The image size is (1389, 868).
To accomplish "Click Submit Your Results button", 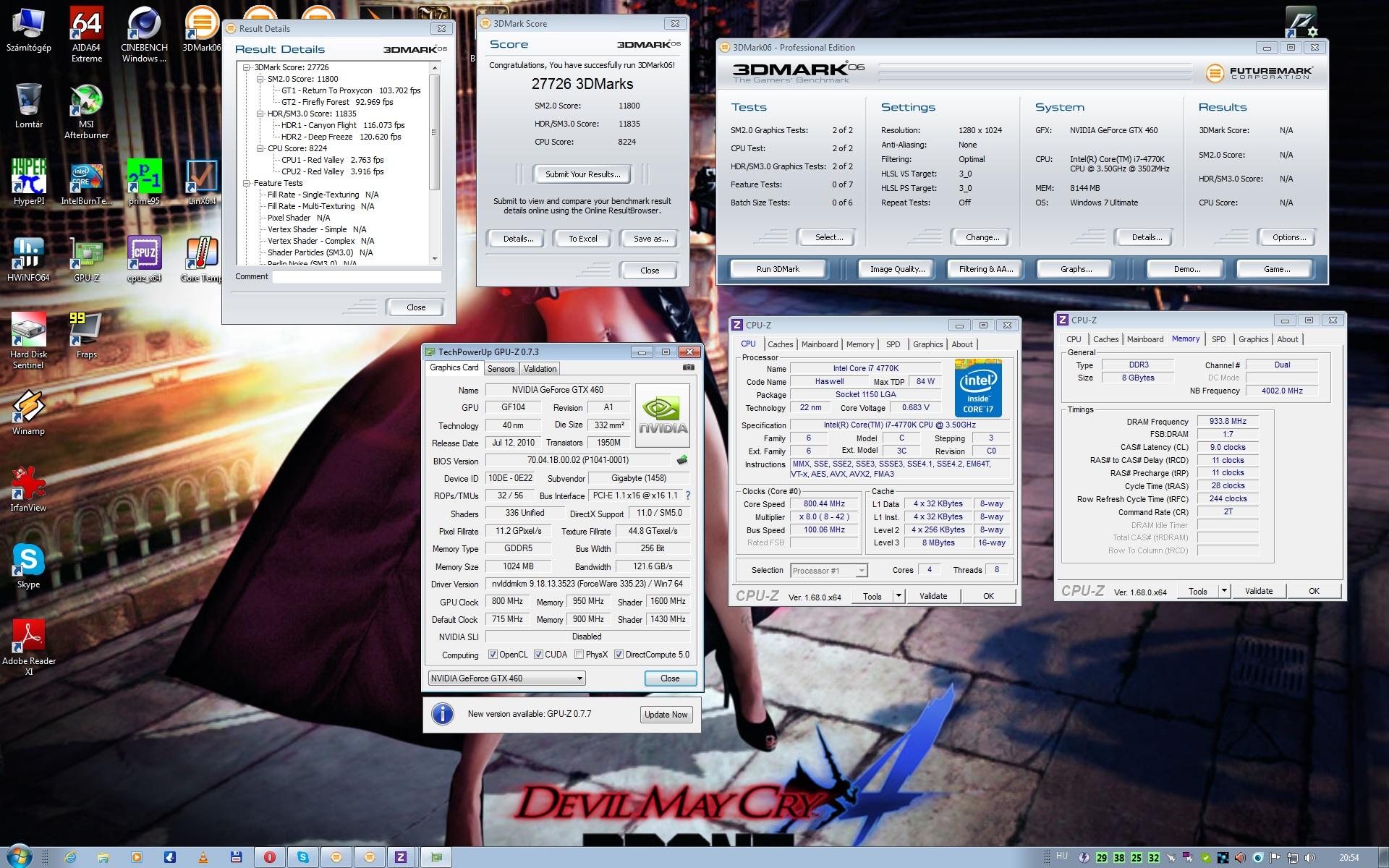I will pyautogui.click(x=582, y=174).
